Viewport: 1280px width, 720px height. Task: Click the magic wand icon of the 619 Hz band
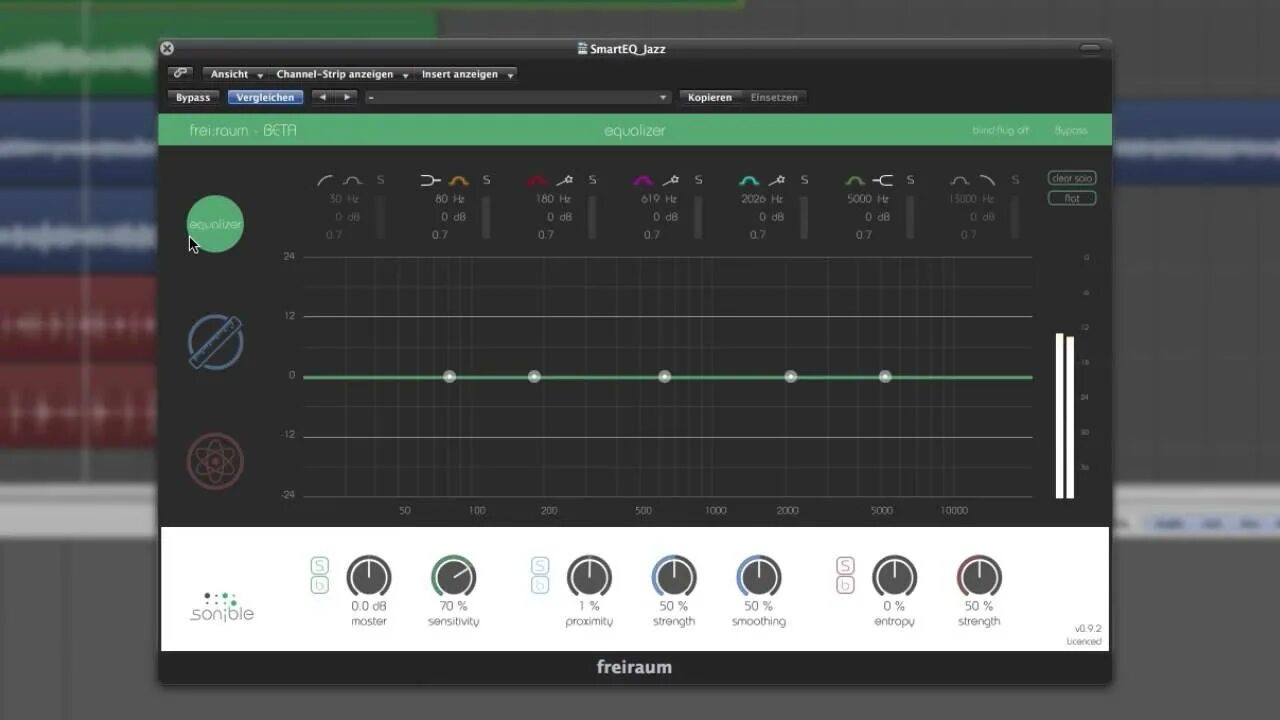(x=671, y=180)
